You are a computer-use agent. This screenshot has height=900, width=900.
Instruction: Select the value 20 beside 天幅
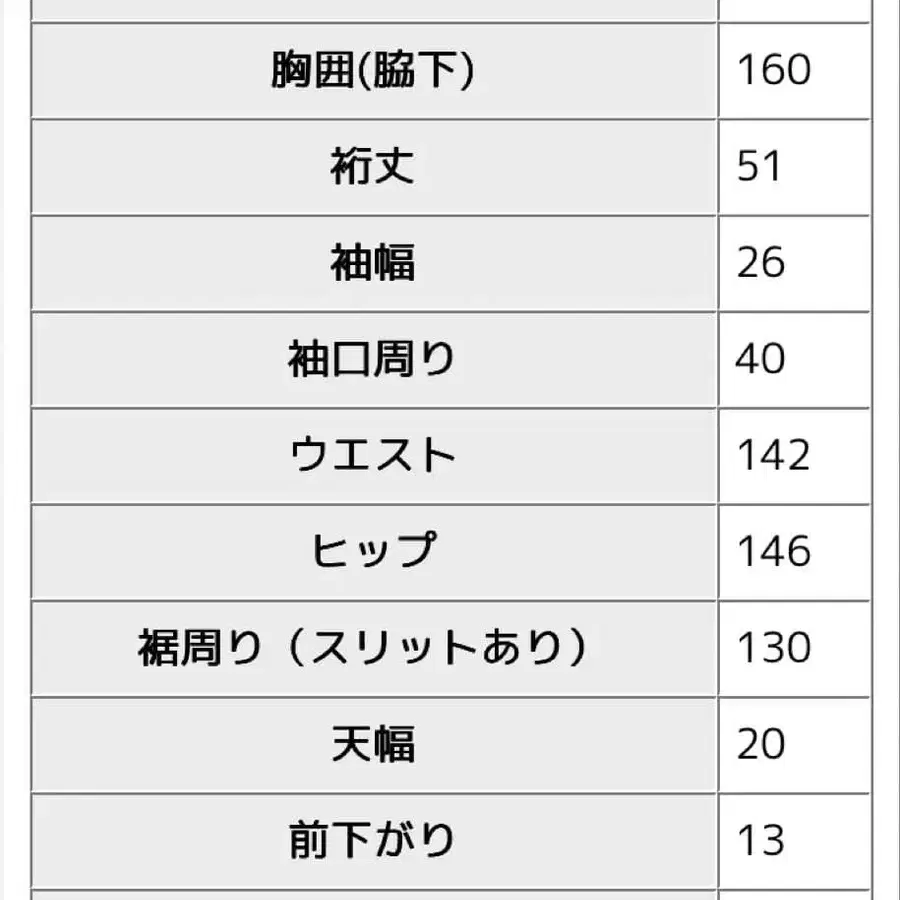(x=761, y=744)
